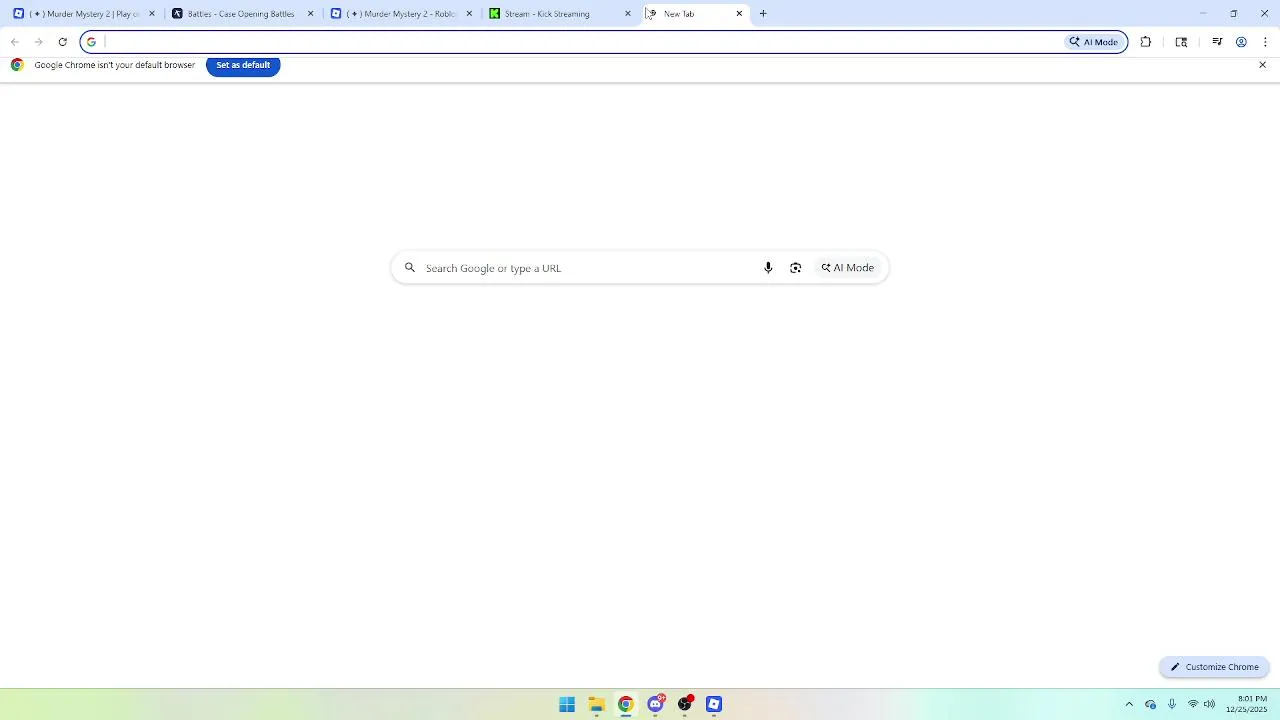This screenshot has width=1280, height=720.
Task: Click AI Mode in the search box
Action: (x=848, y=268)
